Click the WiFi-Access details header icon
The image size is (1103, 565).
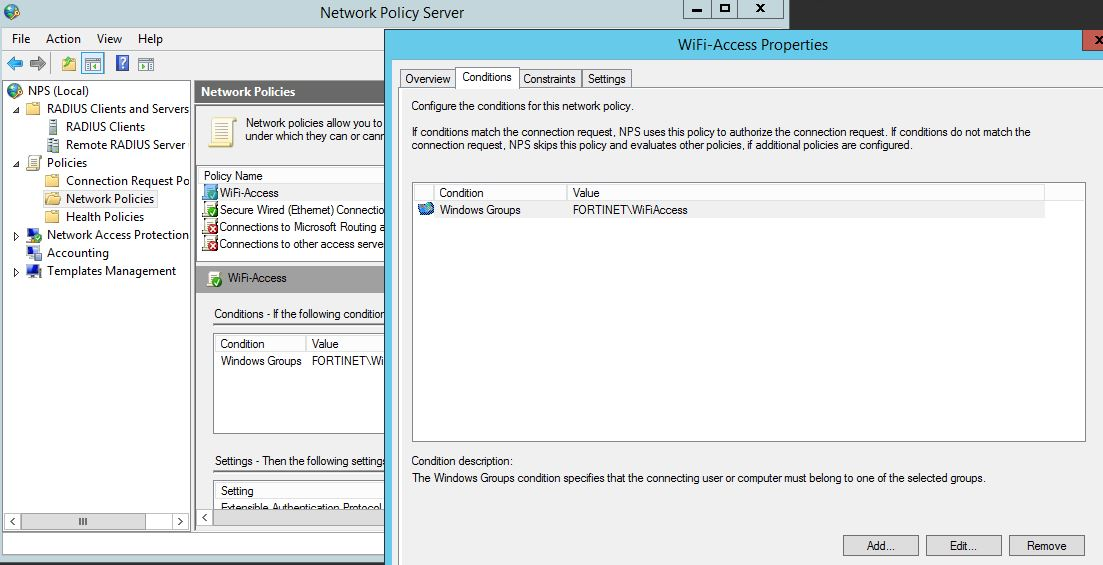pos(214,279)
